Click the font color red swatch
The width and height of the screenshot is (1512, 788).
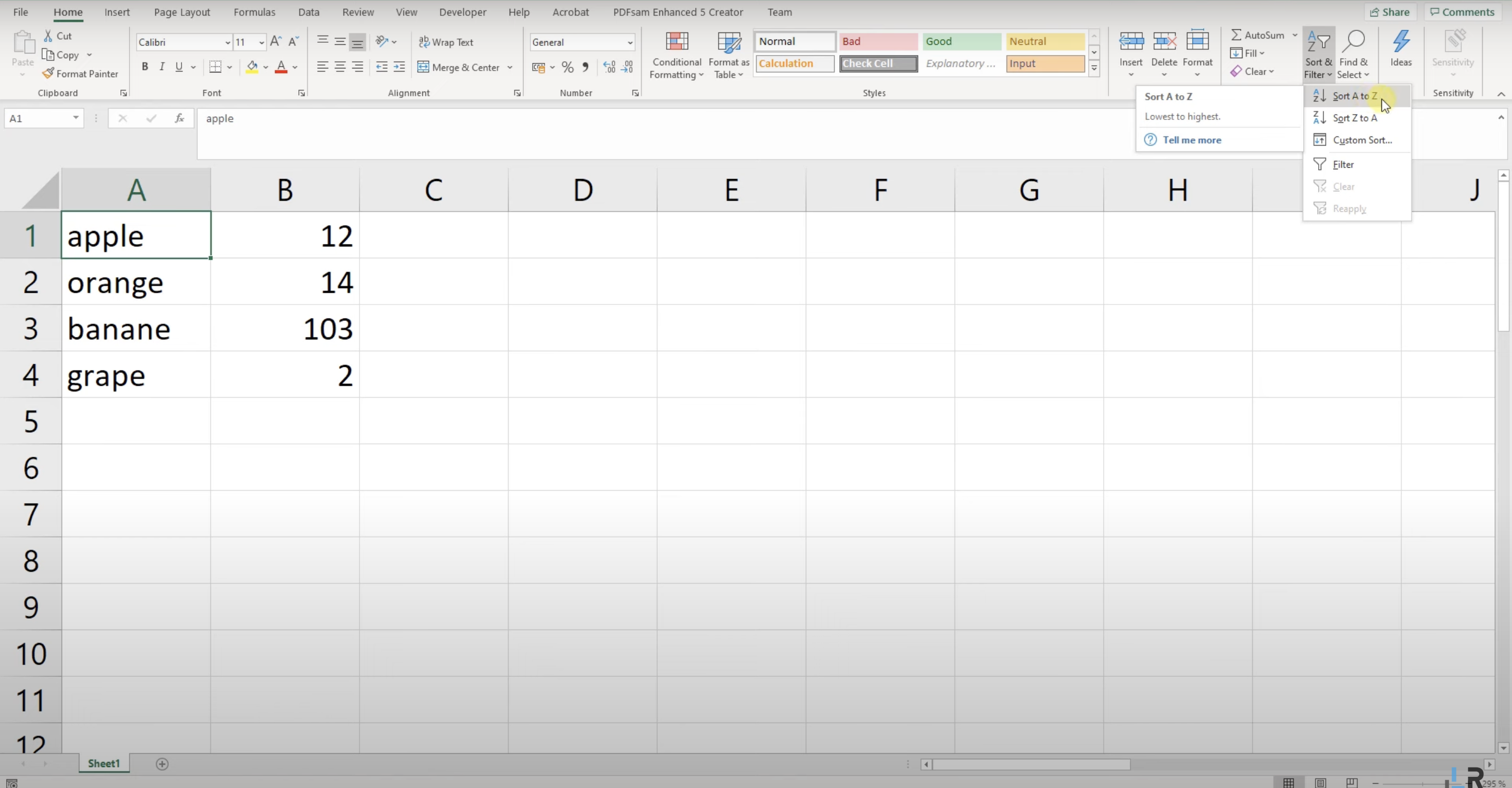(281, 67)
